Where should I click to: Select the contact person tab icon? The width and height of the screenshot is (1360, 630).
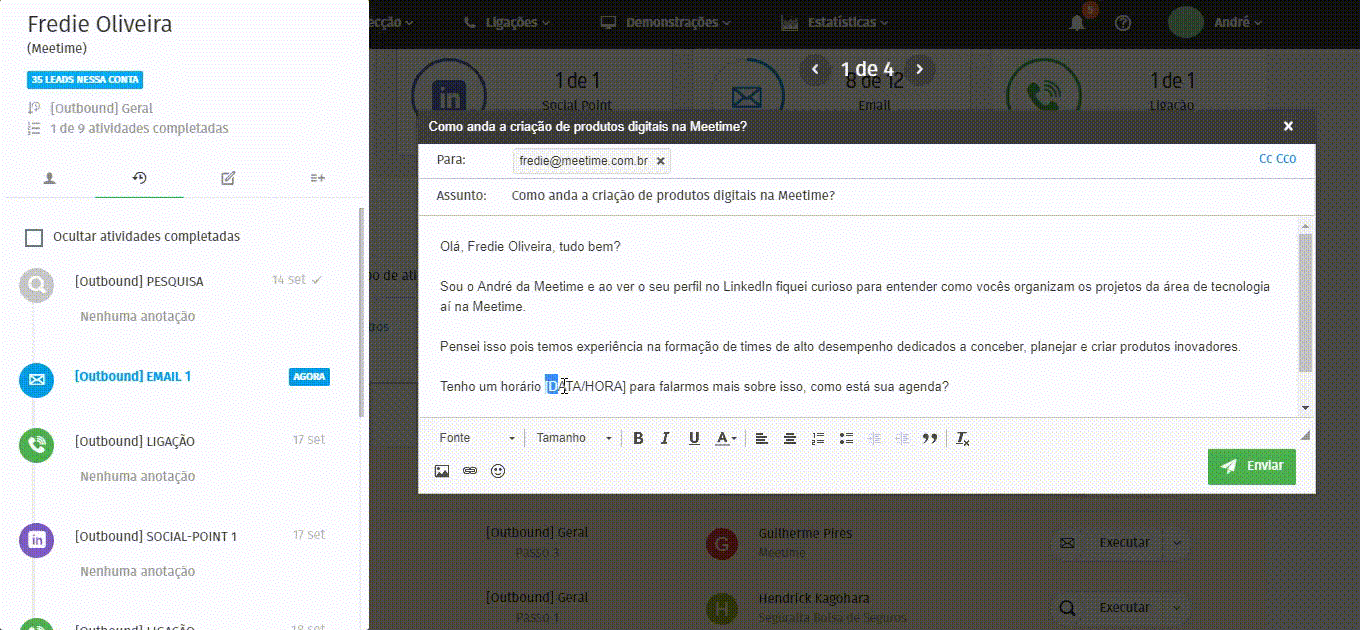pos(49,177)
